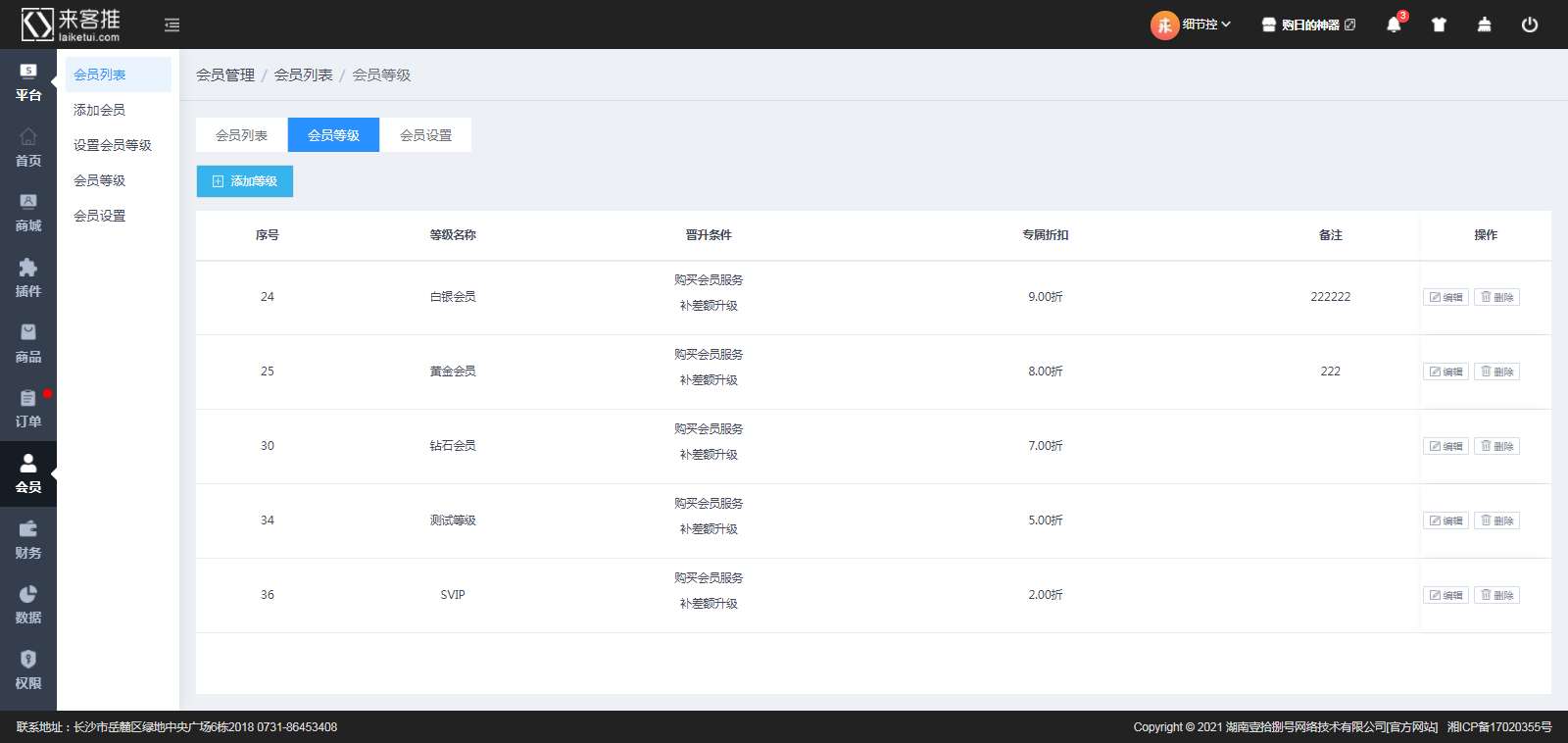Click the 9.00折 discount cell
The image size is (1568, 743).
[x=1046, y=297]
